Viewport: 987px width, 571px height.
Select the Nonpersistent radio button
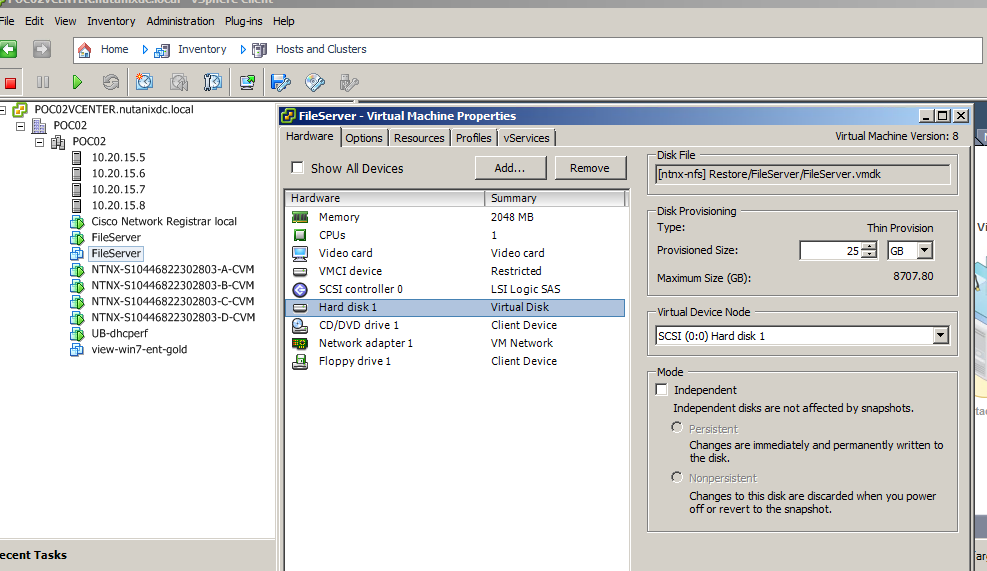point(677,478)
